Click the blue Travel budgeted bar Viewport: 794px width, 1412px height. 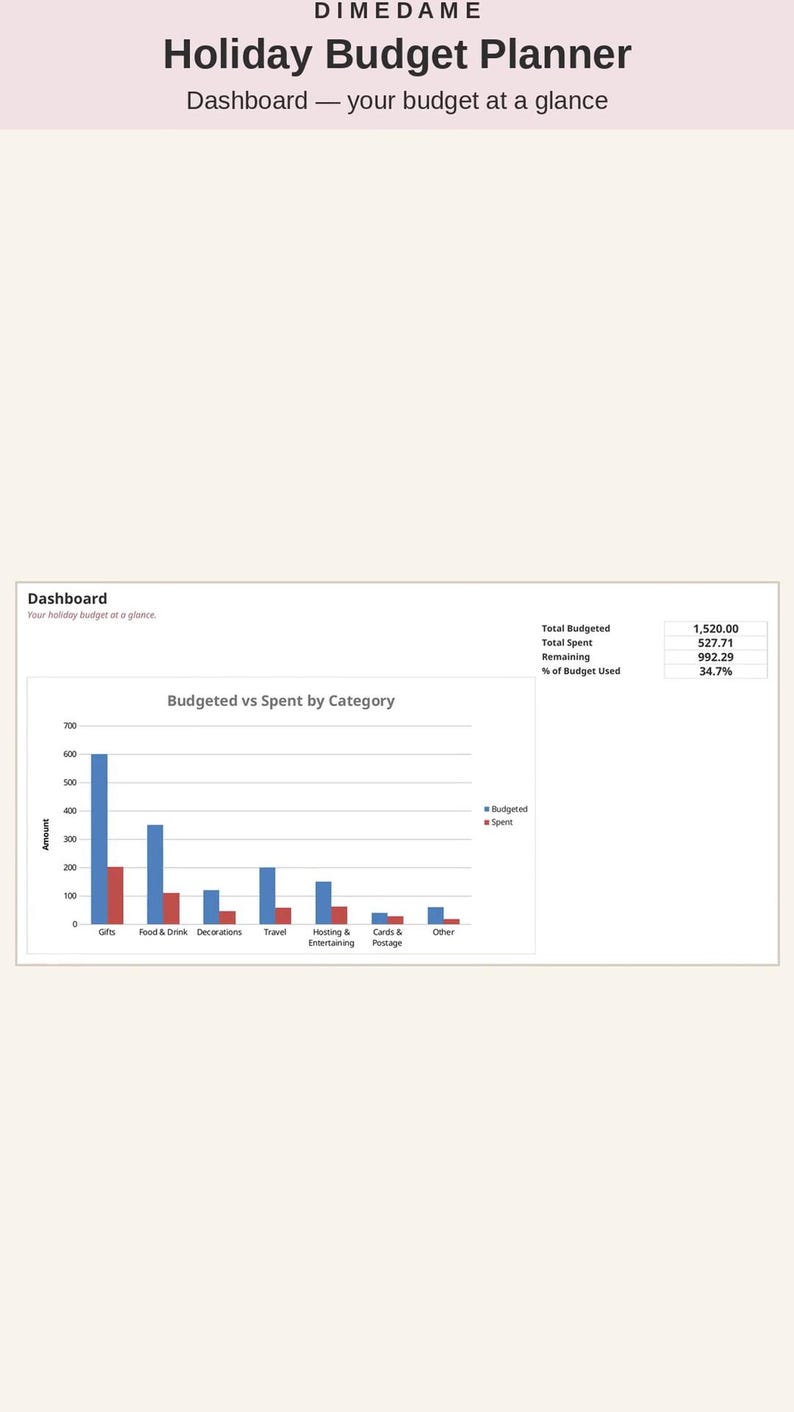point(267,895)
